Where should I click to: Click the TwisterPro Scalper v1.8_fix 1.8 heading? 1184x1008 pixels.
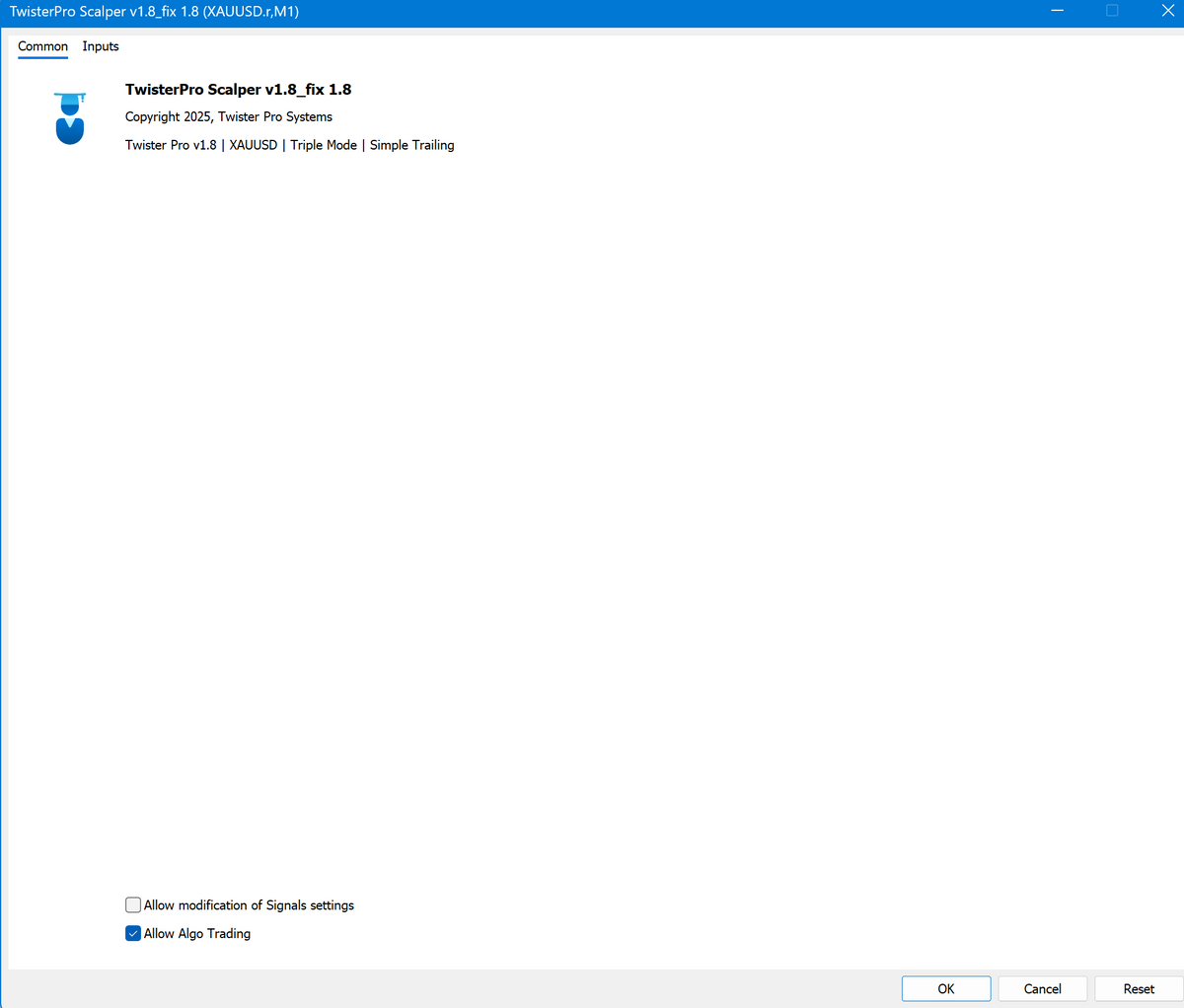238,89
